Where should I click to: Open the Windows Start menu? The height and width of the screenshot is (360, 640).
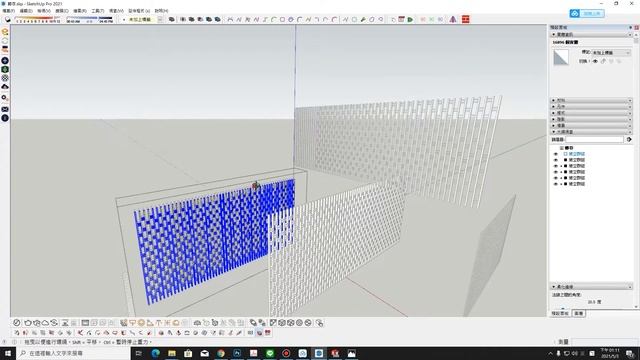tap(8, 353)
